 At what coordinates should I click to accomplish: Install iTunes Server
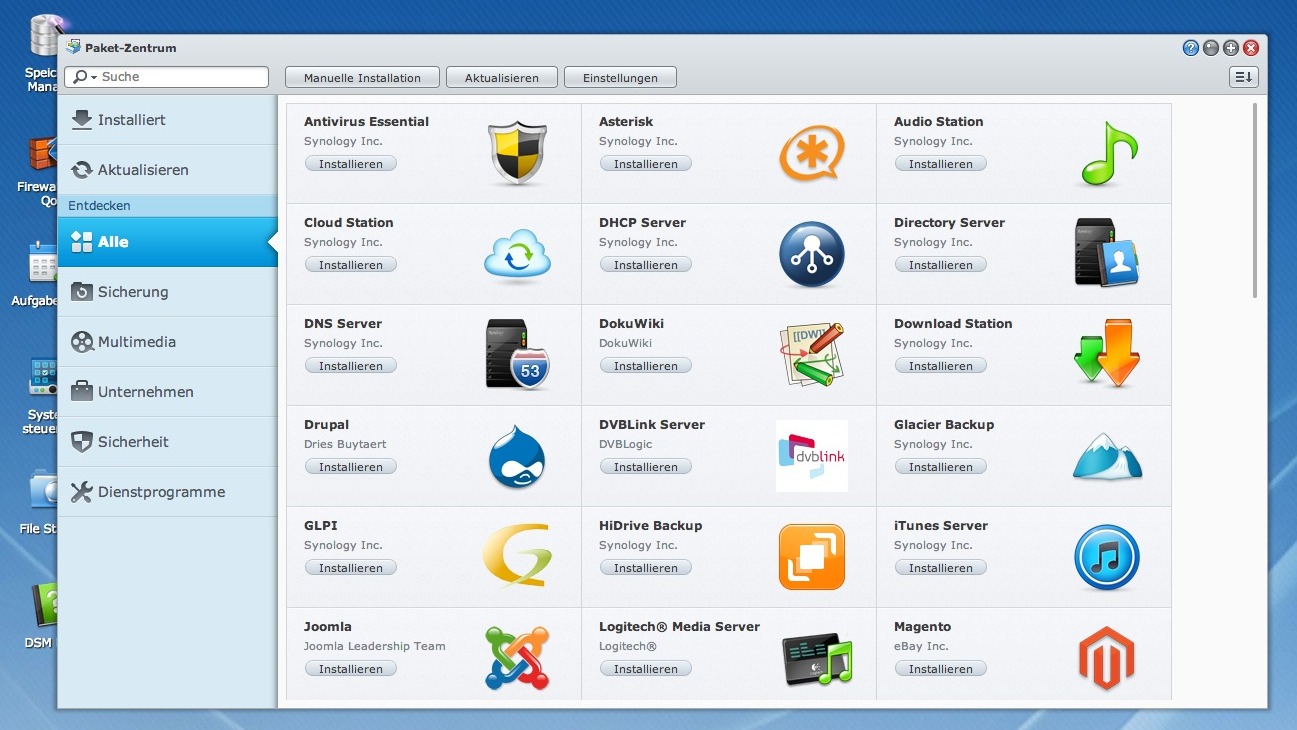[941, 568]
